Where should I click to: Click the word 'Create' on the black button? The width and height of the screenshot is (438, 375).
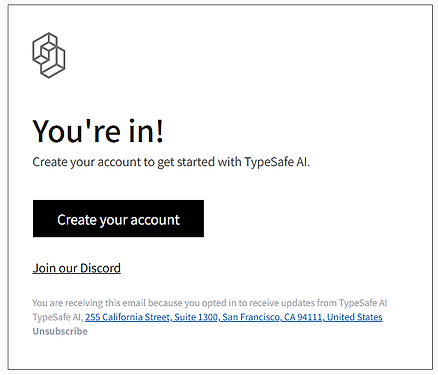[77, 220]
